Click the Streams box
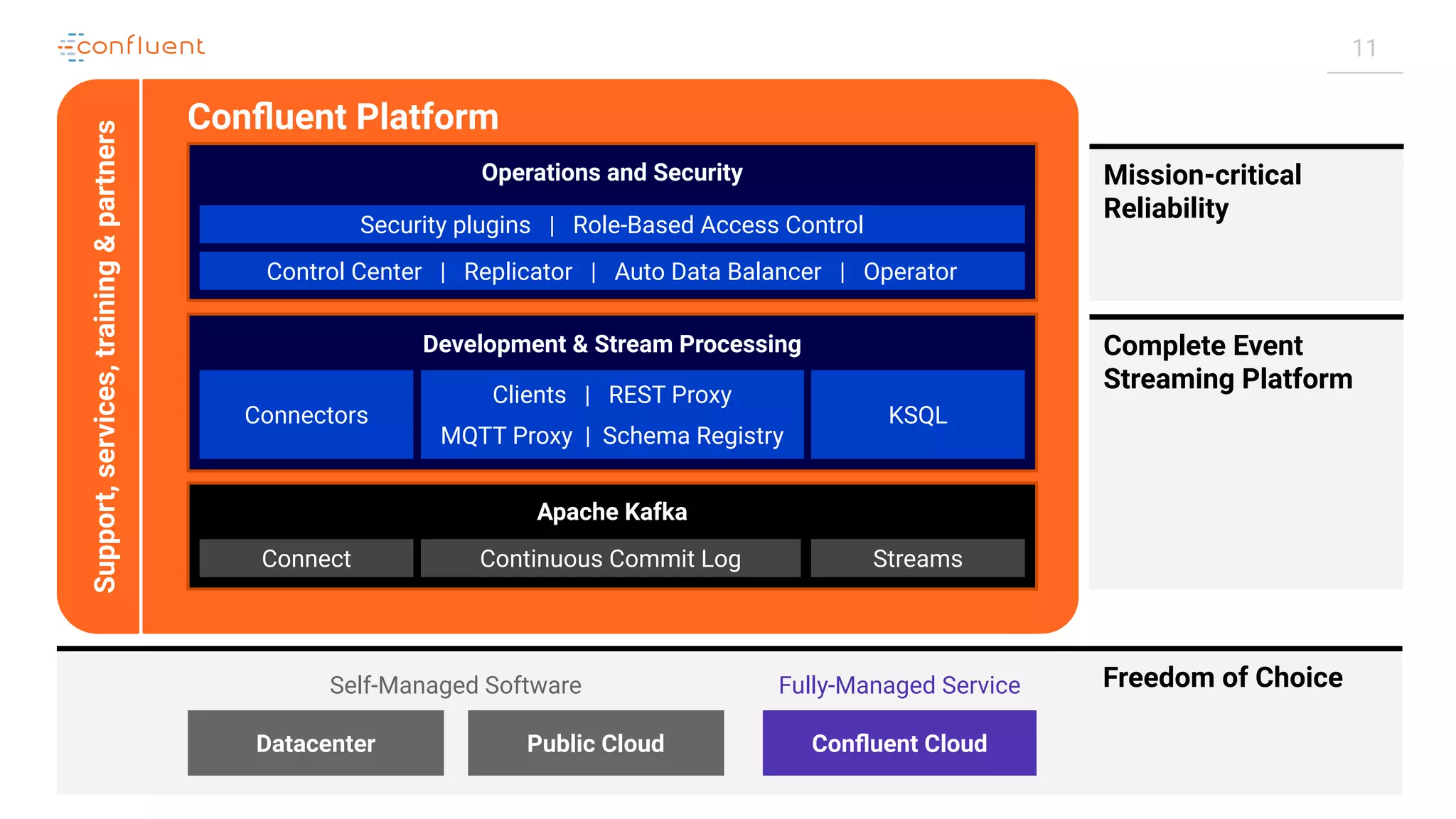This screenshot has width=1456, height=819. click(x=917, y=558)
